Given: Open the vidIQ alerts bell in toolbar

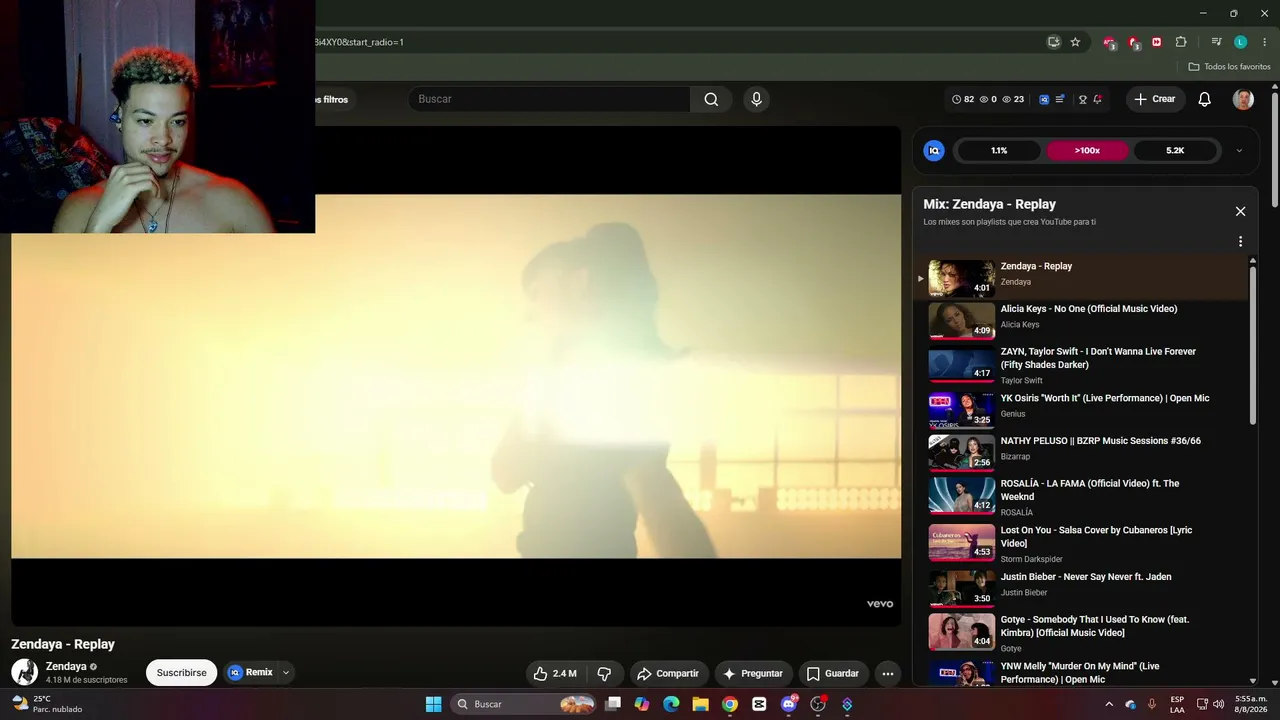Looking at the screenshot, I should (x=1097, y=99).
